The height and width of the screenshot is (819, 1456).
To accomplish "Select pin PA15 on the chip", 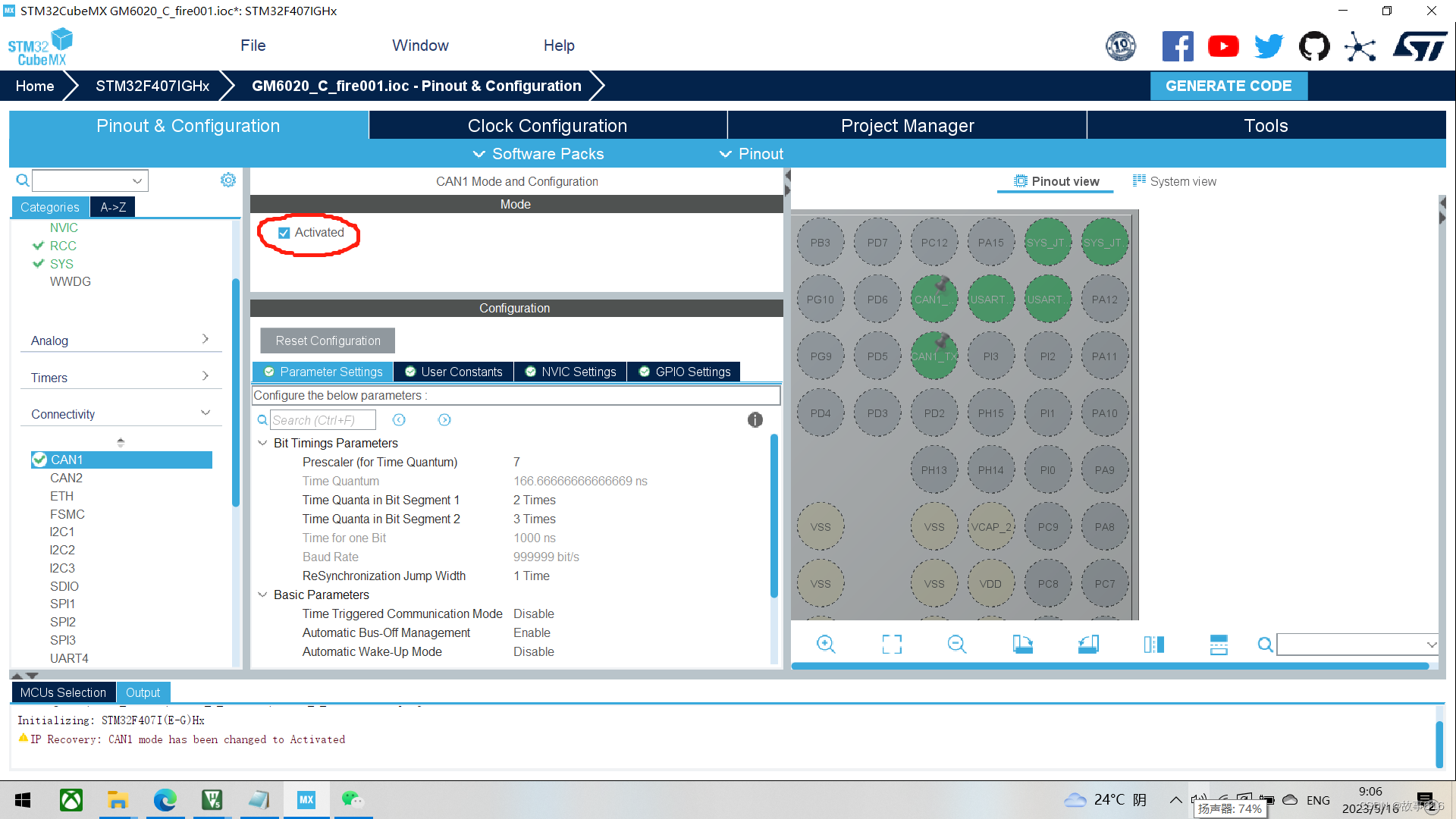I will click(990, 243).
